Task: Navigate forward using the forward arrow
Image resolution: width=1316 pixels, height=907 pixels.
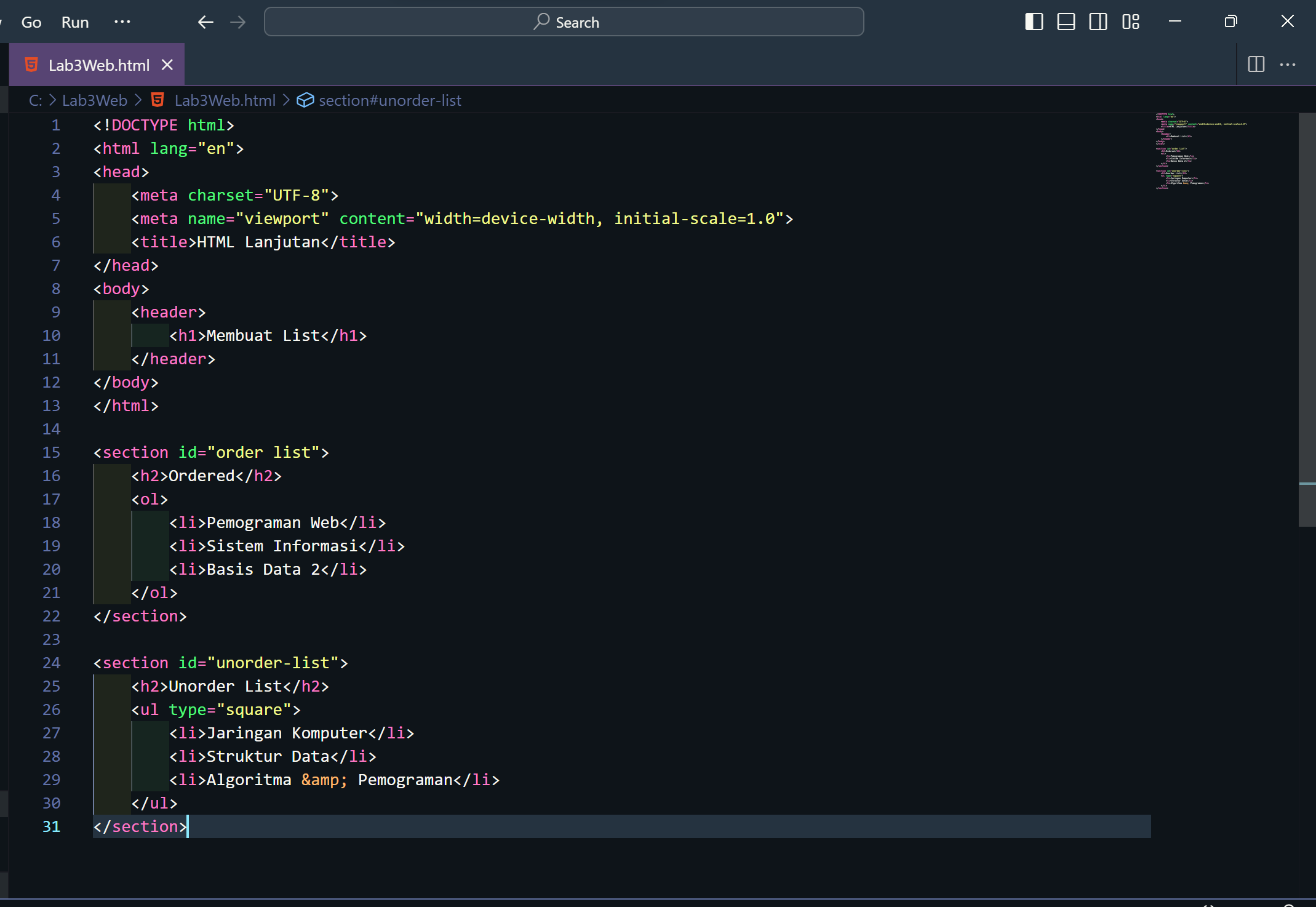Action: (x=237, y=22)
